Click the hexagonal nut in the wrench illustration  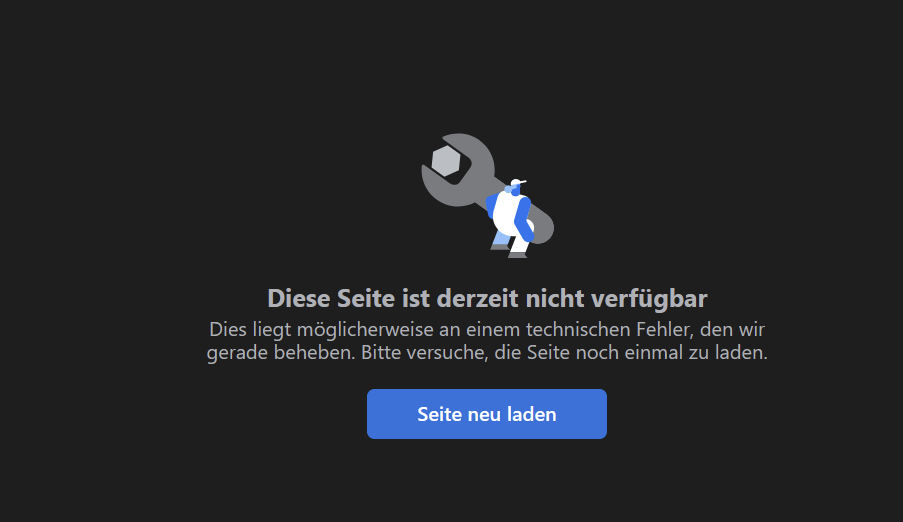click(446, 161)
